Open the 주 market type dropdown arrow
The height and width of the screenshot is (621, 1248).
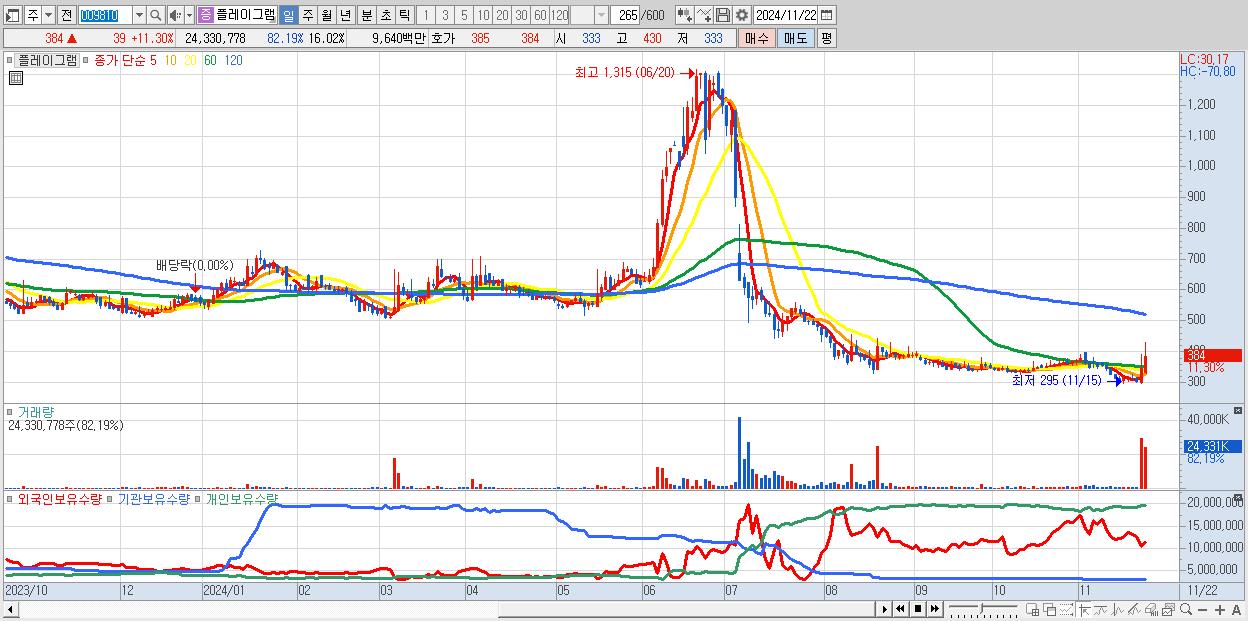[x=49, y=15]
